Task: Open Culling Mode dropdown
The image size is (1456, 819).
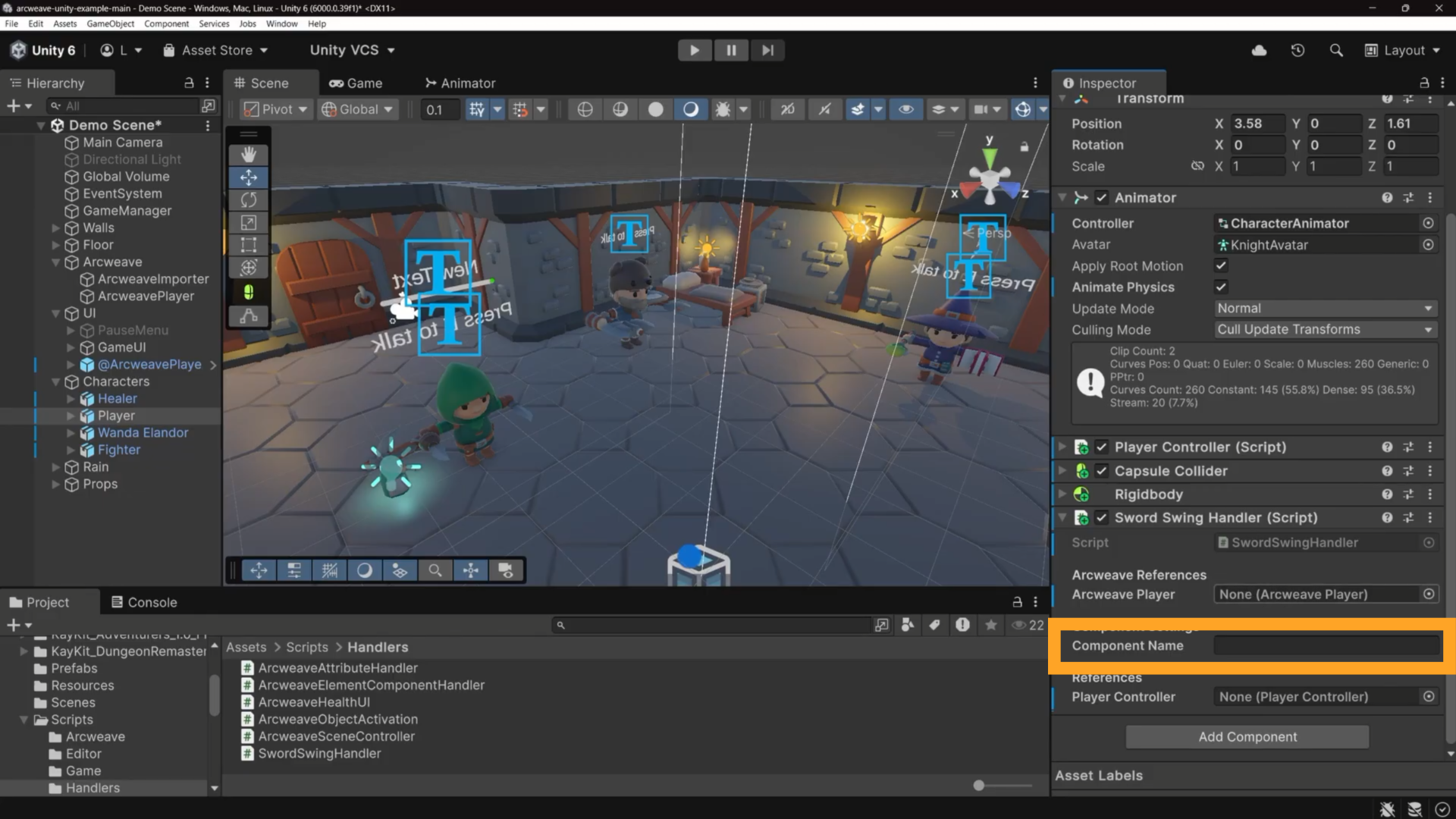Action: point(1325,329)
